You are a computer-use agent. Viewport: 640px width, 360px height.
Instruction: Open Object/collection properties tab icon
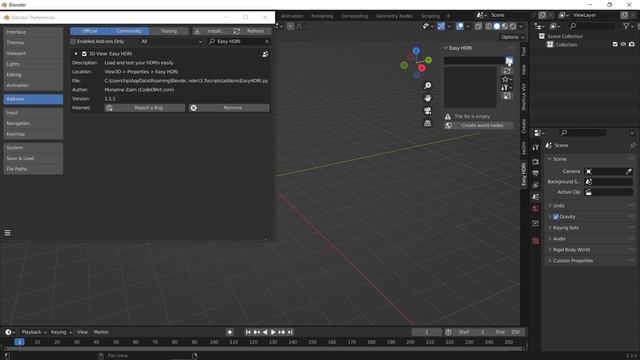coord(536,224)
